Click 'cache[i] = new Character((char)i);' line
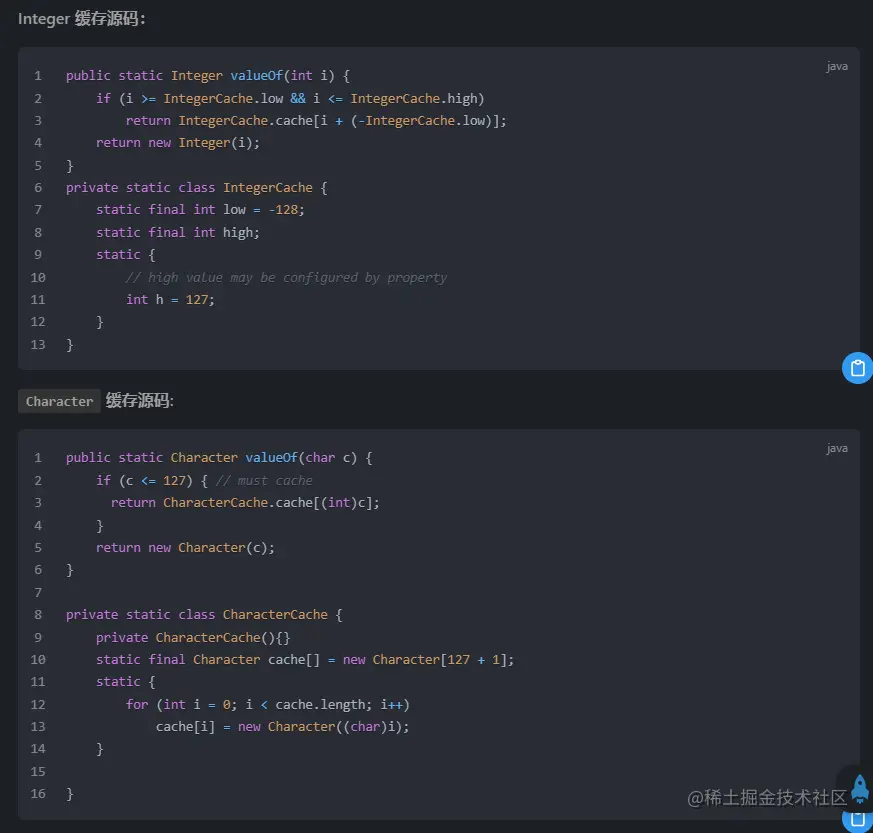 [x=282, y=727]
